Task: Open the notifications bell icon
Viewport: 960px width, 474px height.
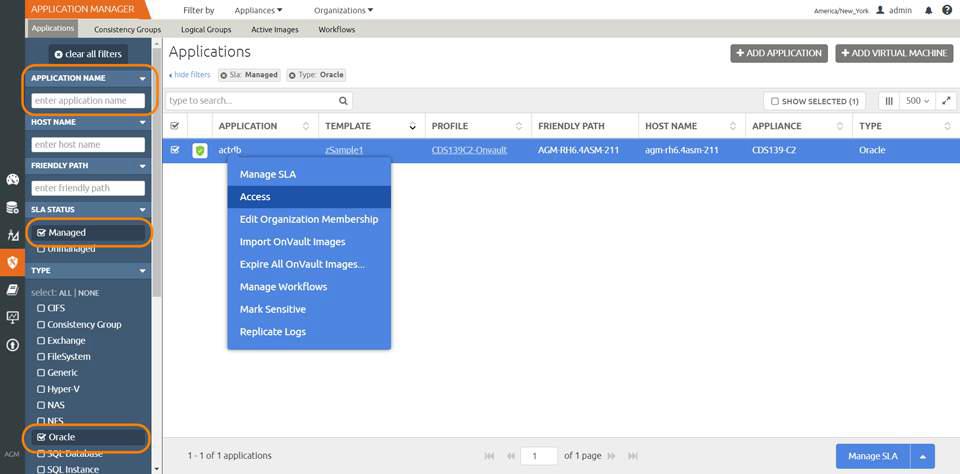Action: pyautogui.click(x=929, y=10)
